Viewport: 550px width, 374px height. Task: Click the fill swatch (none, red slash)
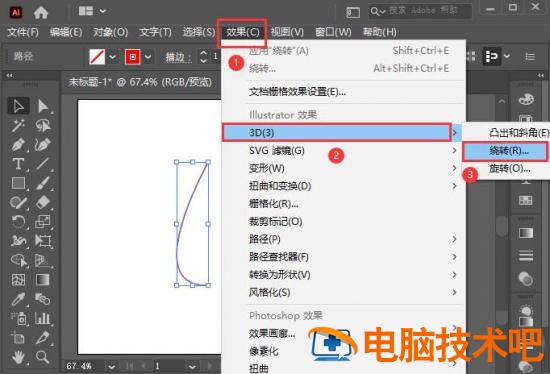point(97,56)
